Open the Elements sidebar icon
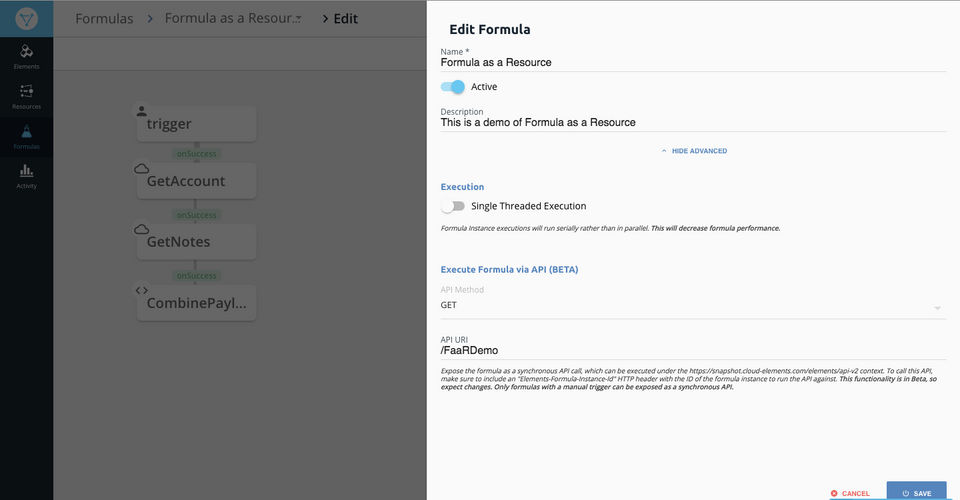This screenshot has height=500, width=960. [x=26, y=56]
